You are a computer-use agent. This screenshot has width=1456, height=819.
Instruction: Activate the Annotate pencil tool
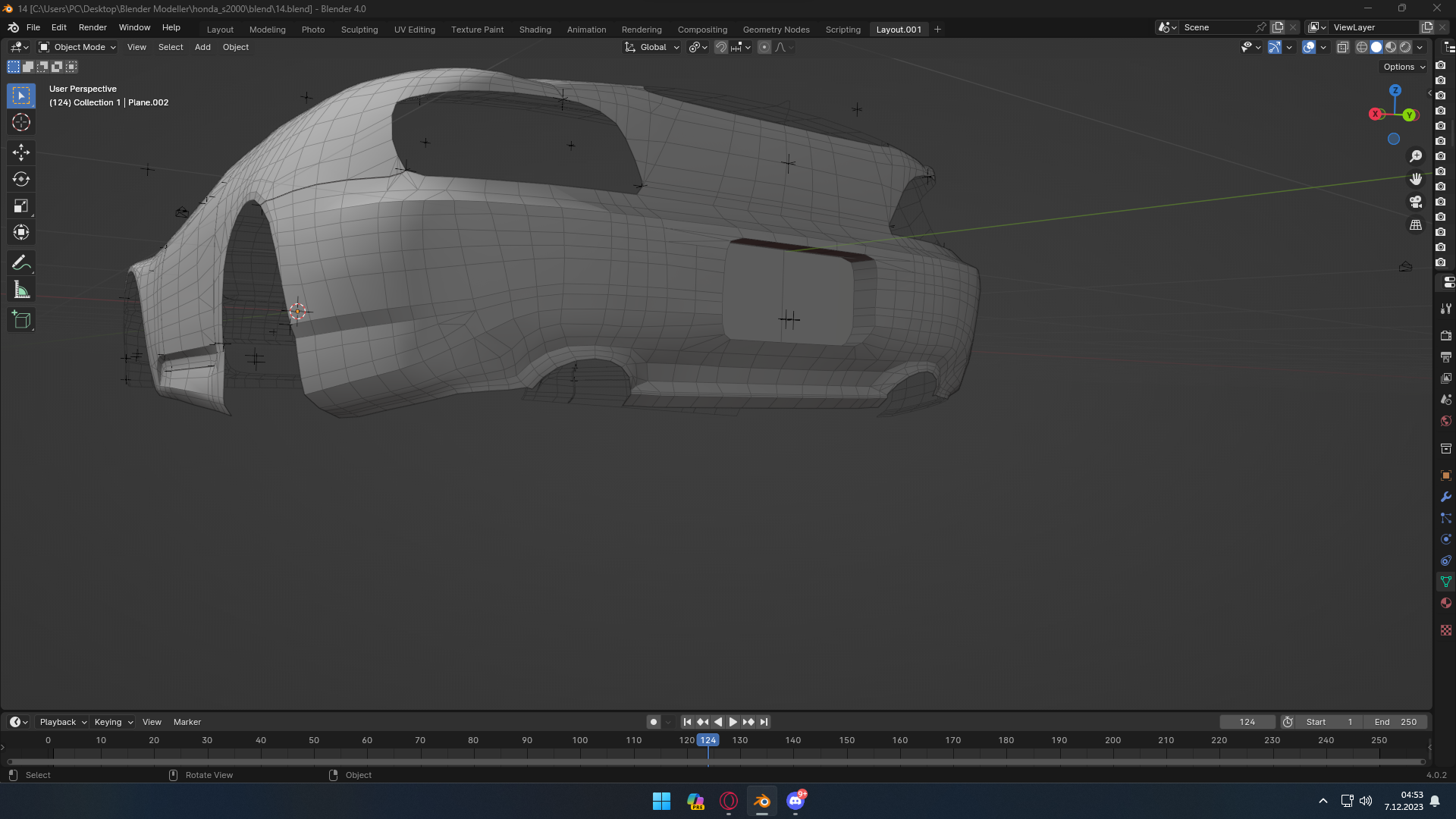(21, 263)
